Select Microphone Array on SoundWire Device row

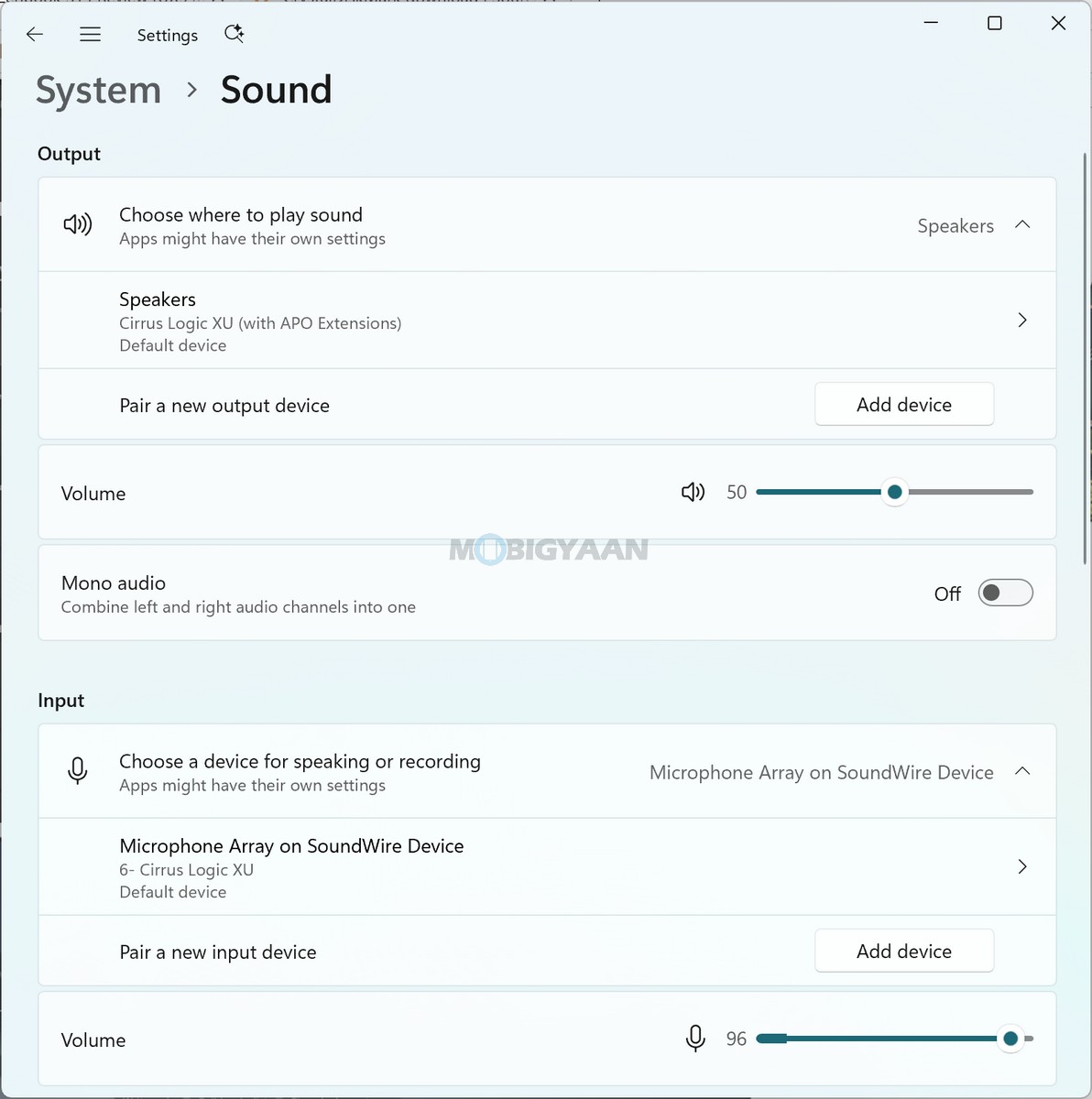pos(547,867)
